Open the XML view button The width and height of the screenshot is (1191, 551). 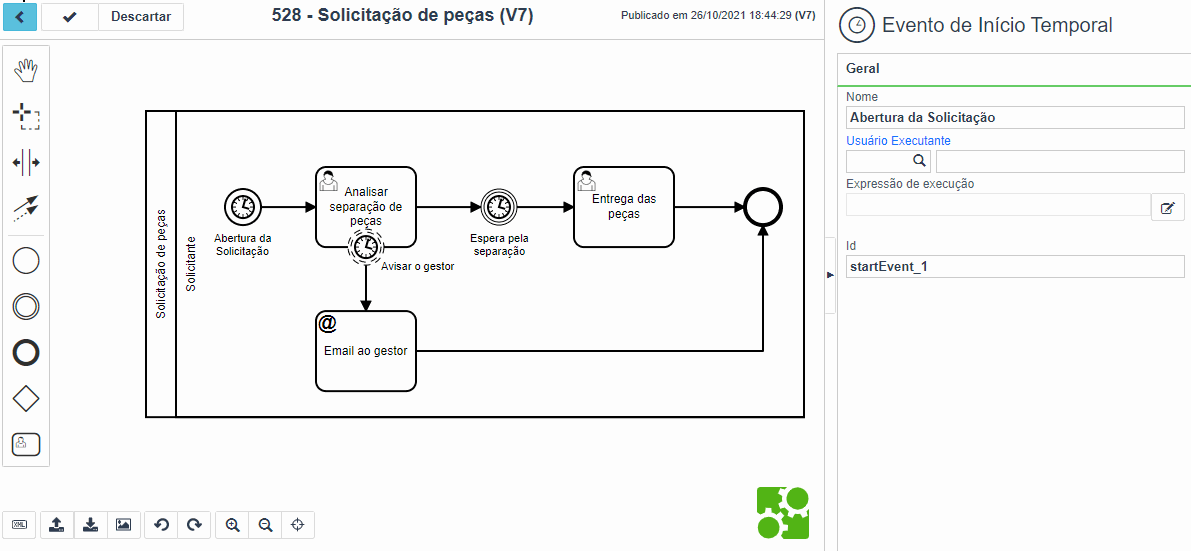tap(20, 524)
